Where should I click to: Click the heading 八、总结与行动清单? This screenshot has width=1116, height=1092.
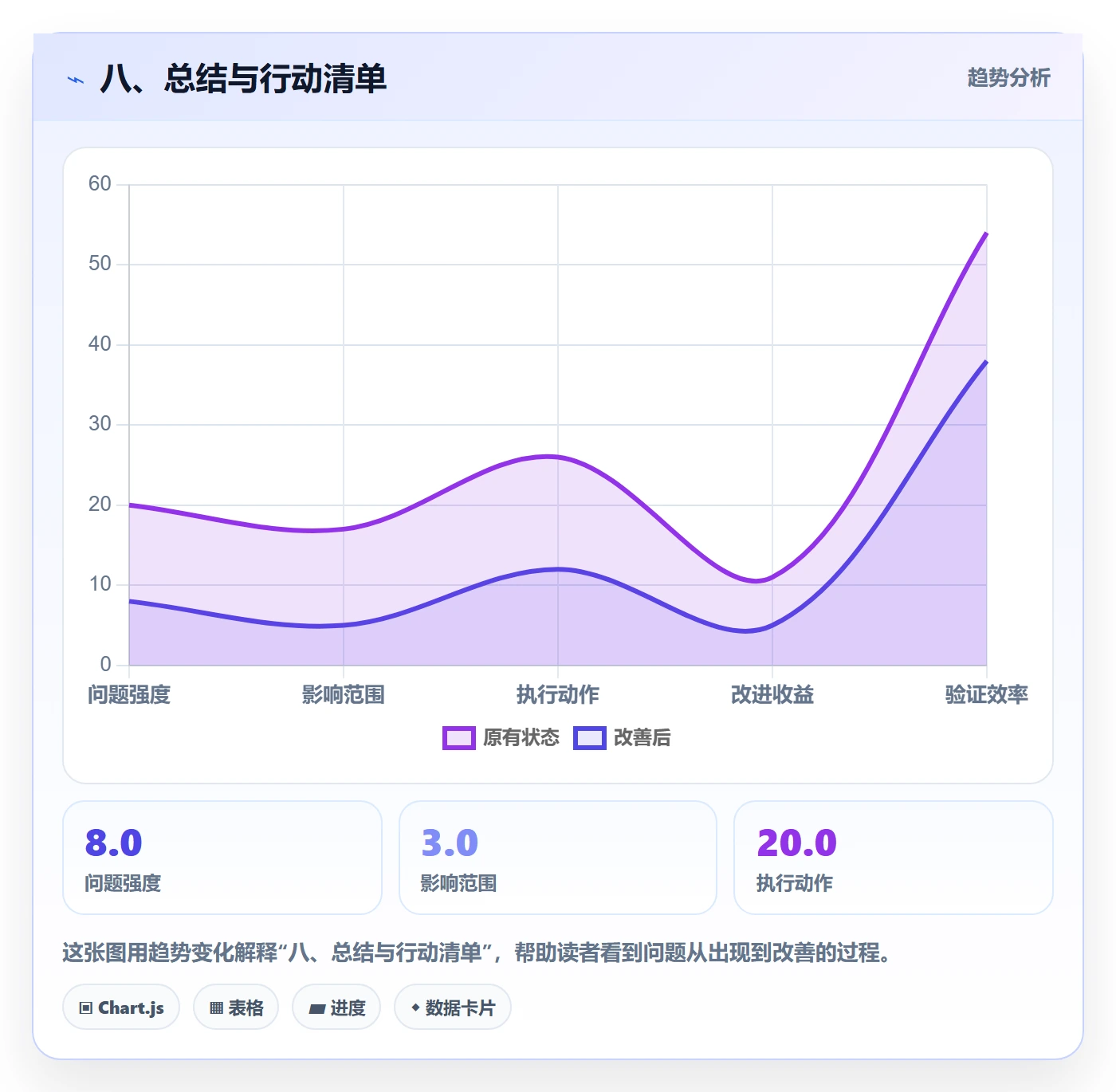[x=243, y=79]
